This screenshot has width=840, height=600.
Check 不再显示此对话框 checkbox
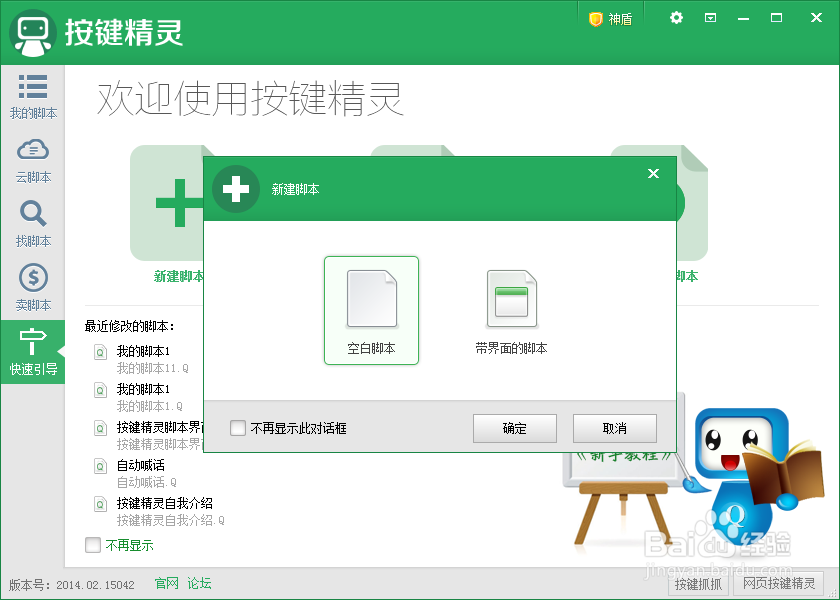click(x=237, y=428)
